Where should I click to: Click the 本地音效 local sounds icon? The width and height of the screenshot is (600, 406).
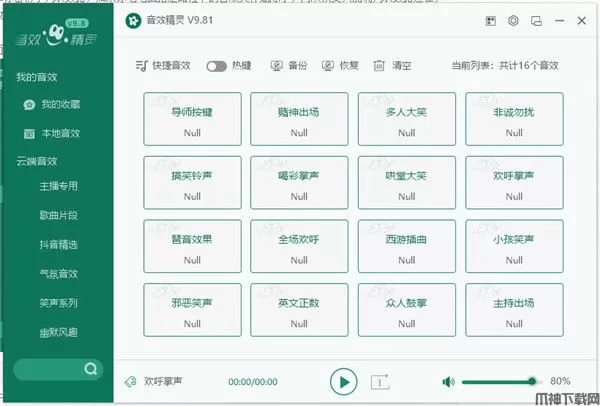click(x=29, y=134)
